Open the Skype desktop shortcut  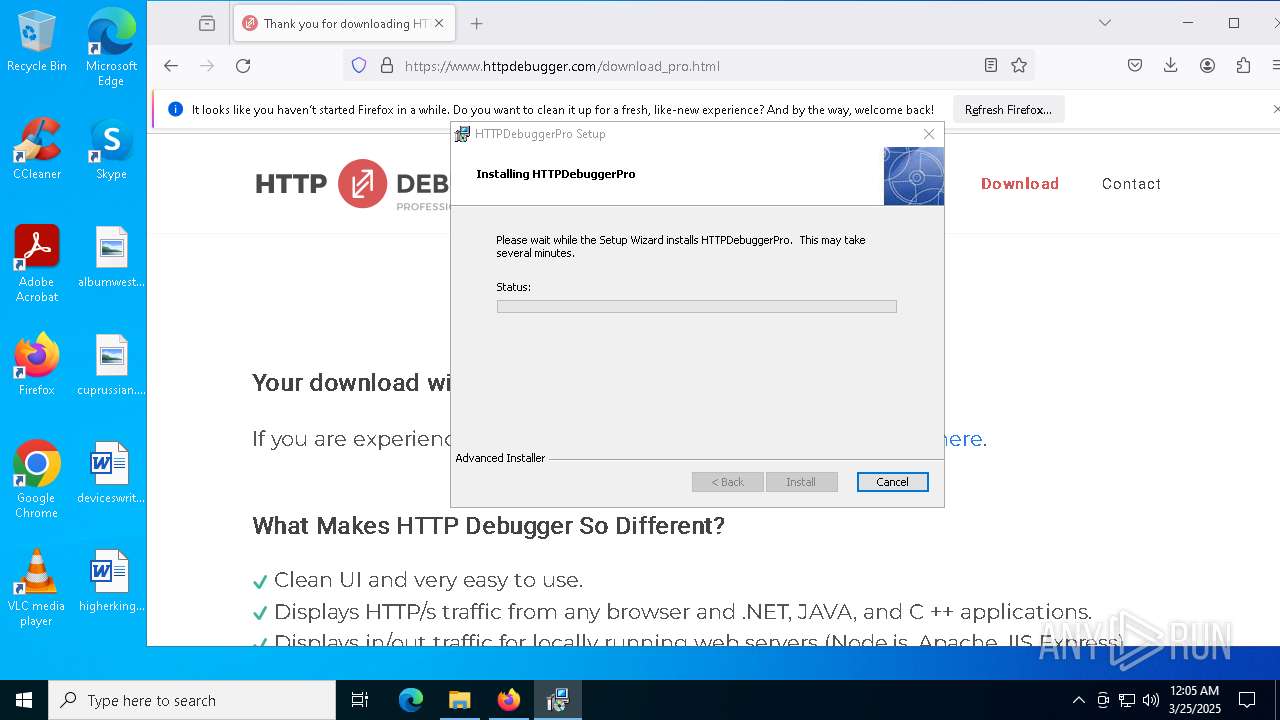pyautogui.click(x=111, y=149)
